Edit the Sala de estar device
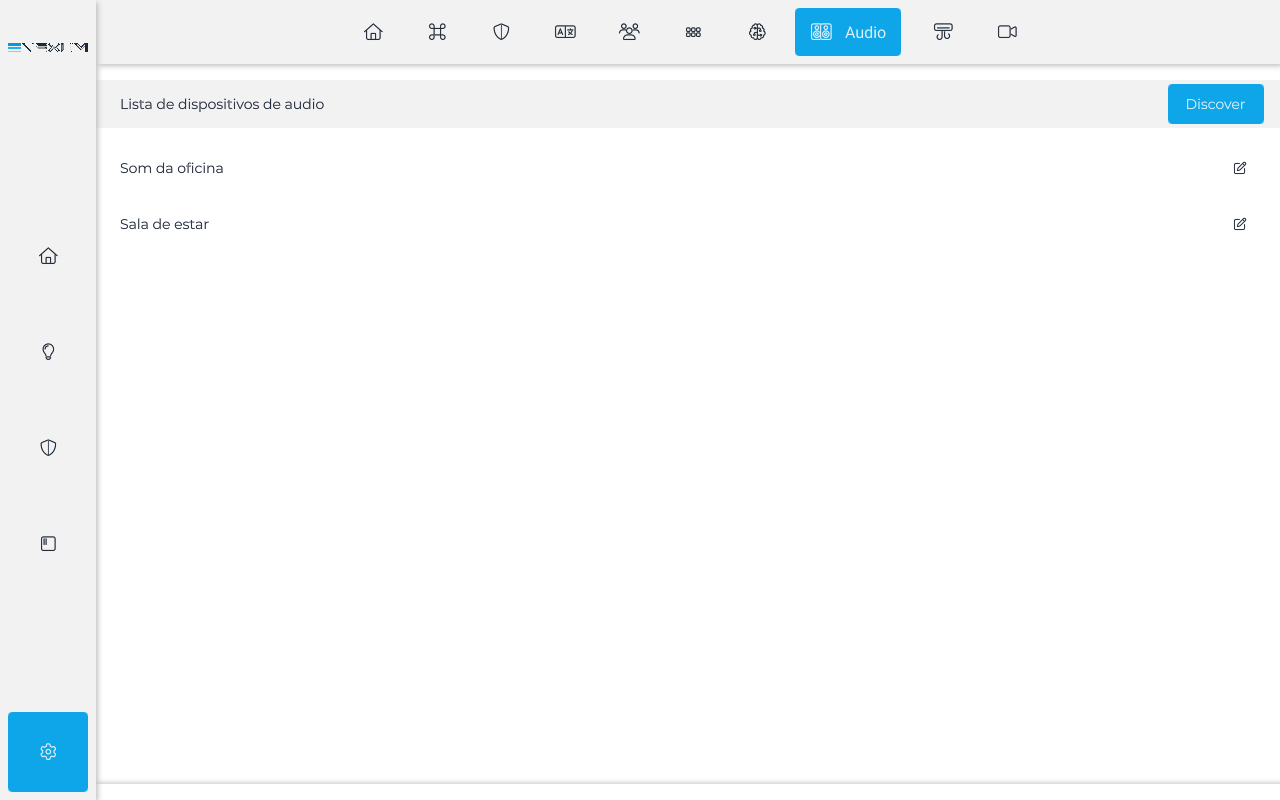Viewport: 1280px width, 800px height. (x=1240, y=224)
